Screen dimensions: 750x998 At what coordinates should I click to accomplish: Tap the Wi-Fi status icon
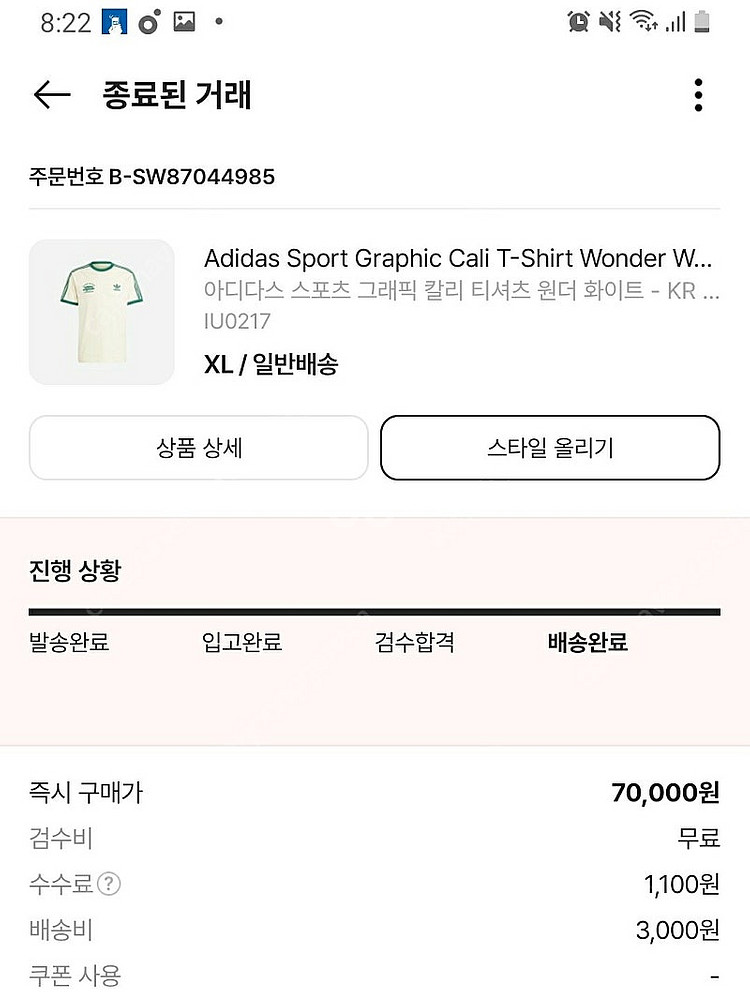[x=641, y=22]
